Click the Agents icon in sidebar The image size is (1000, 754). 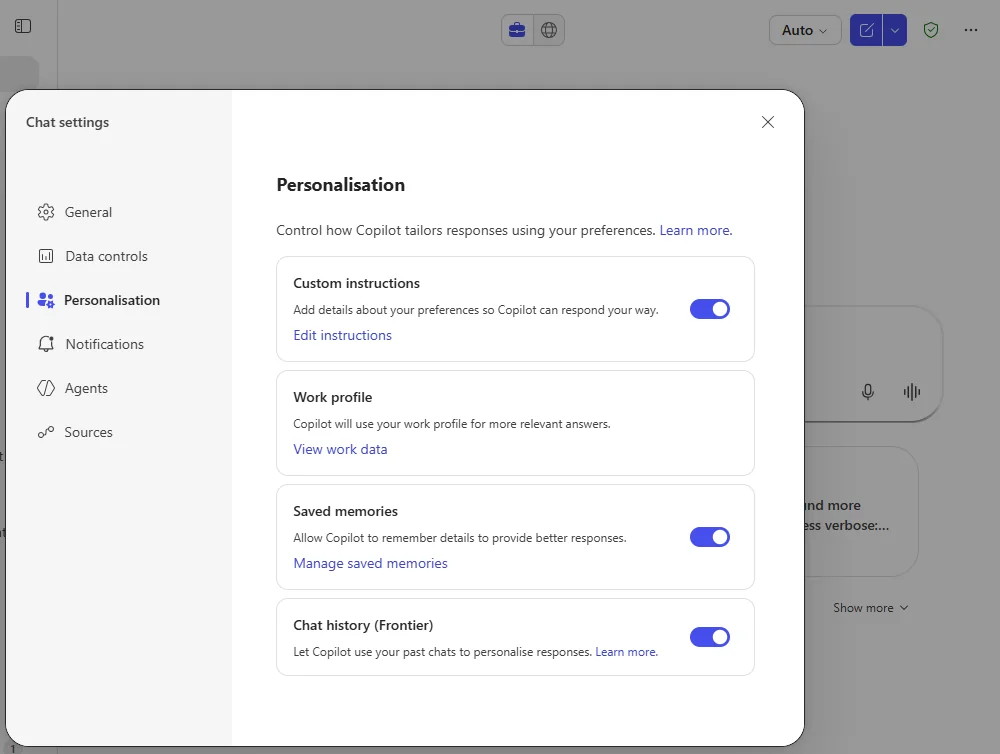(46, 388)
